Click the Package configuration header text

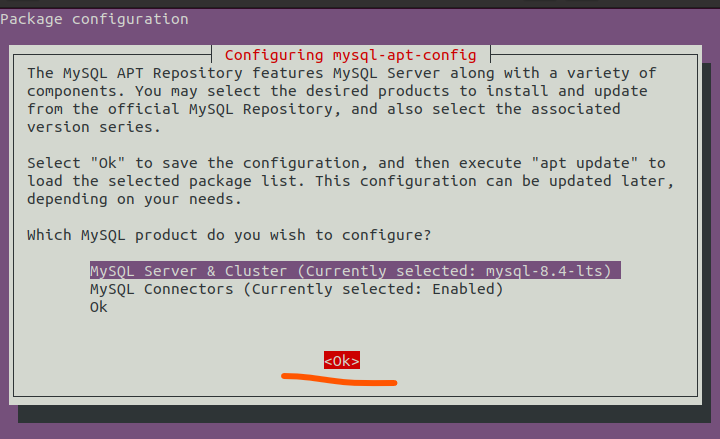94,19
